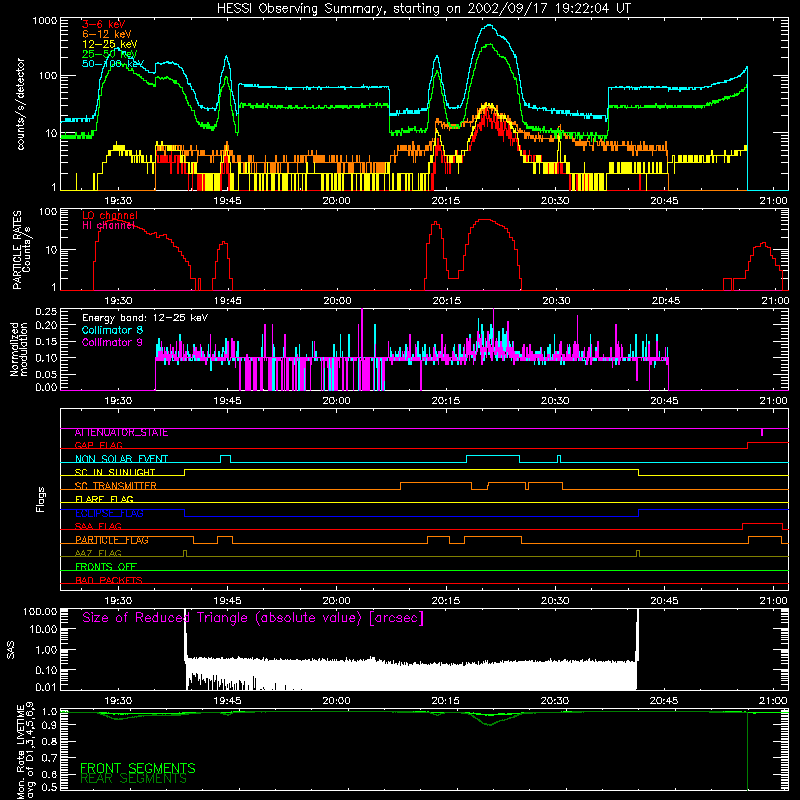Click 21:00 time tick under counts panel
This screenshot has height=800, width=800.
coord(773,201)
